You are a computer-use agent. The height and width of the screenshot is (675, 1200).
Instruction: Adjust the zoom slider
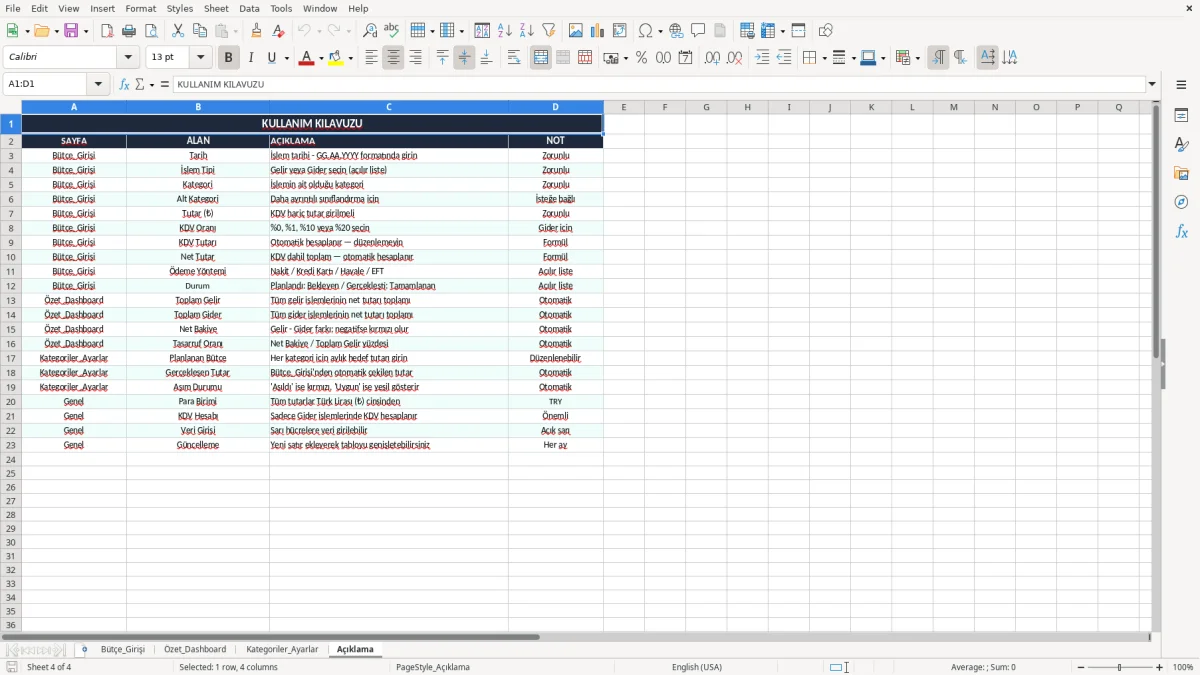pos(1120,667)
